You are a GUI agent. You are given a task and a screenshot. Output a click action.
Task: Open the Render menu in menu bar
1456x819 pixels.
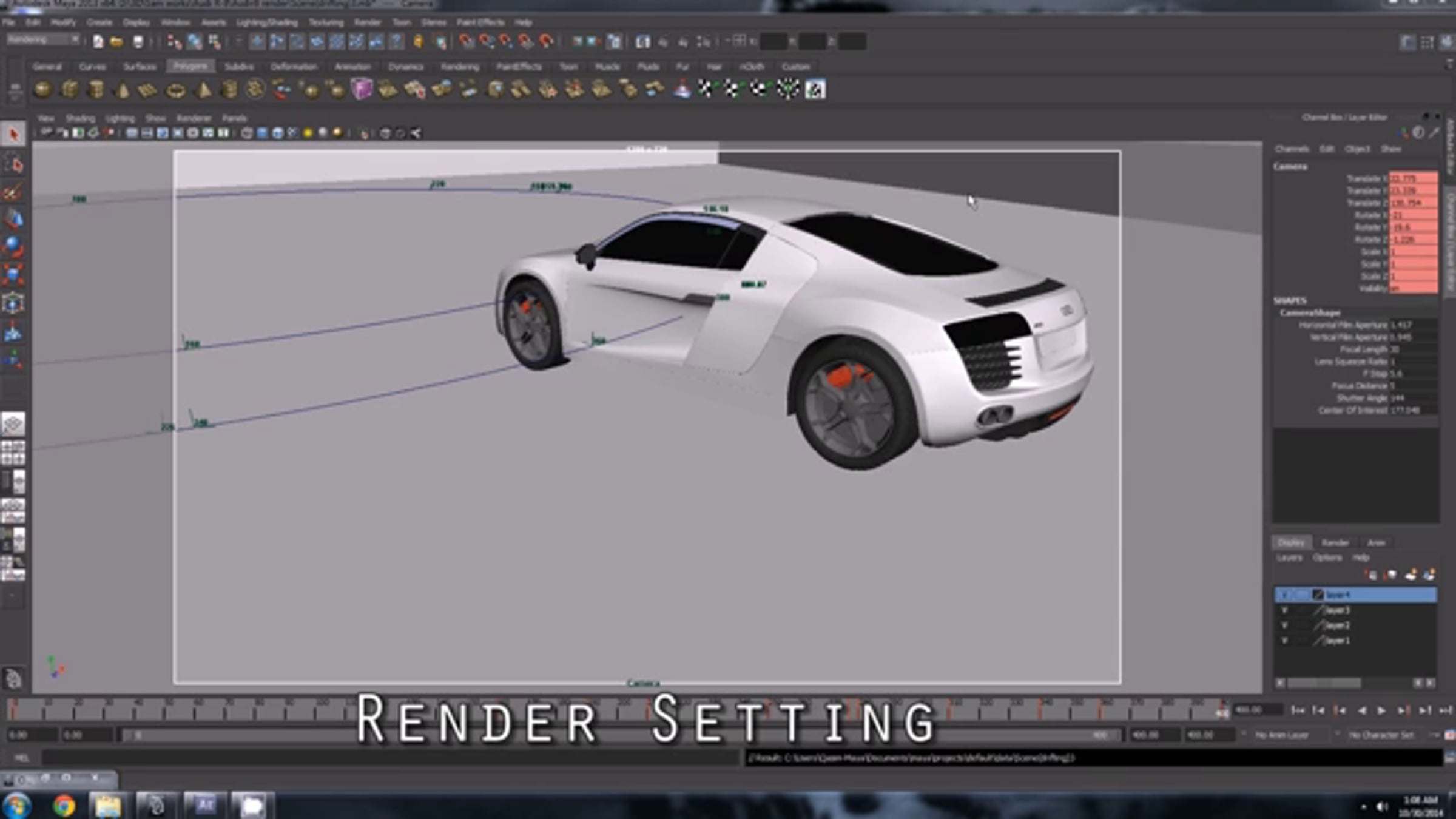[367, 22]
